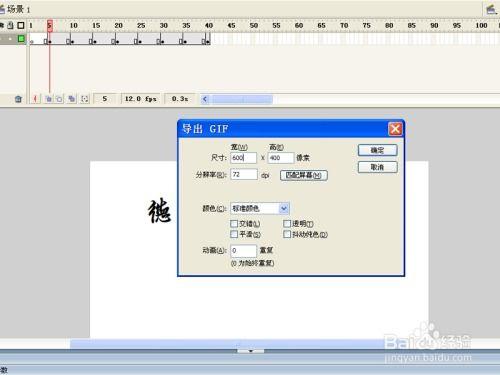Check the 交错 checkbox
The height and width of the screenshot is (375, 500).
234,224
